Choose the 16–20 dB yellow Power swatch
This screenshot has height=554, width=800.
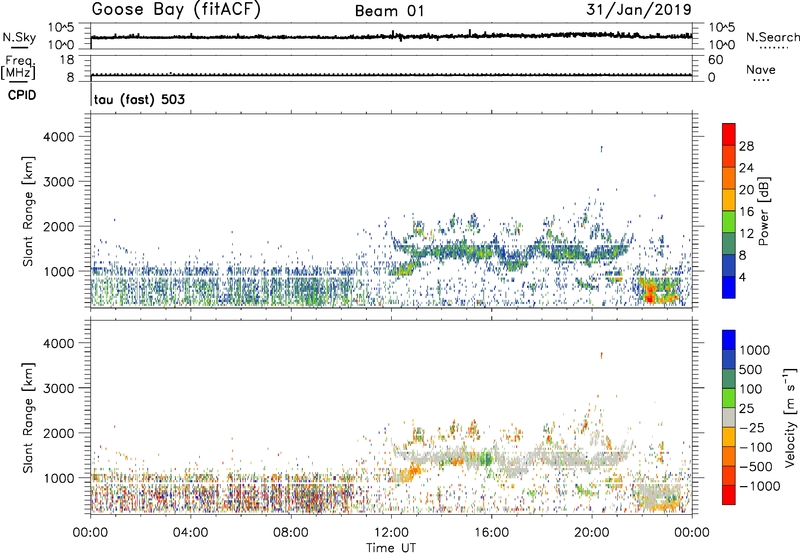click(729, 200)
